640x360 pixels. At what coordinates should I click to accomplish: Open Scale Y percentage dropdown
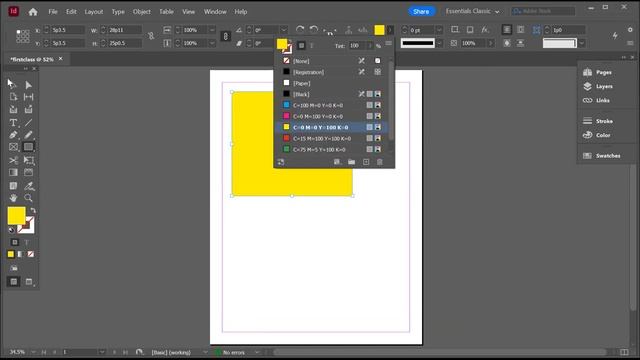tap(212, 43)
